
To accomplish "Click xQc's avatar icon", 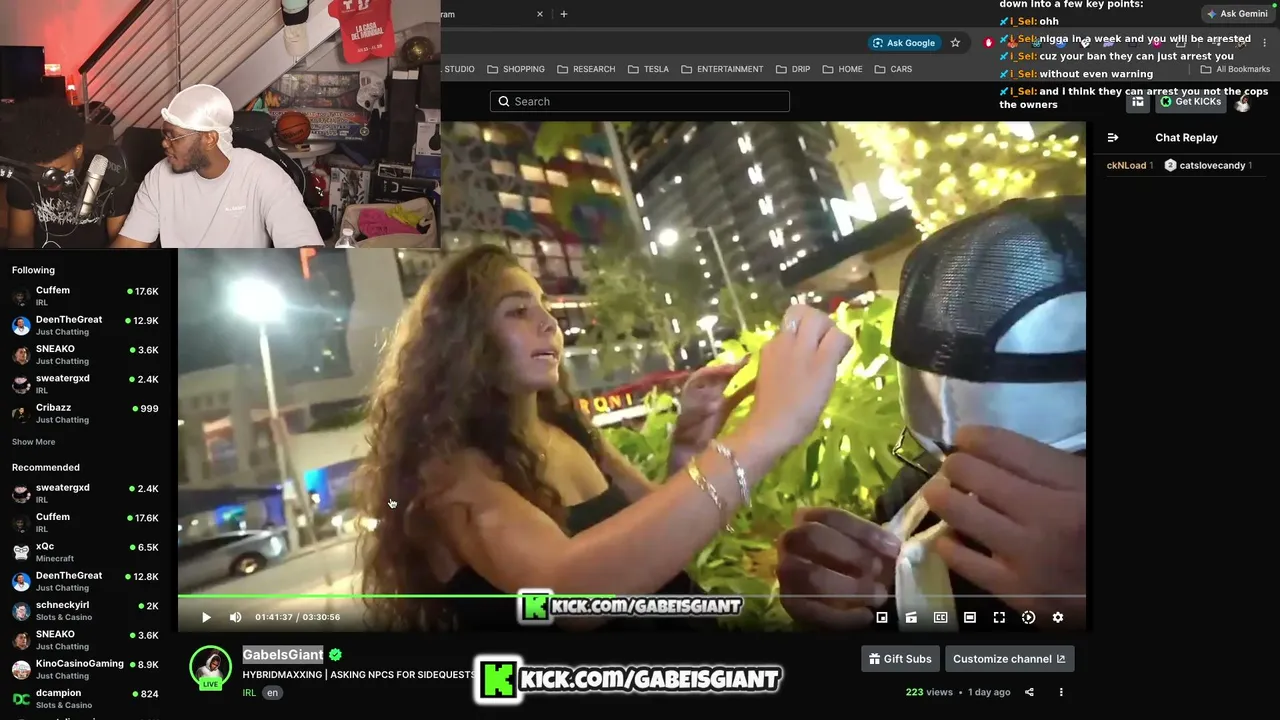I will pos(21,552).
